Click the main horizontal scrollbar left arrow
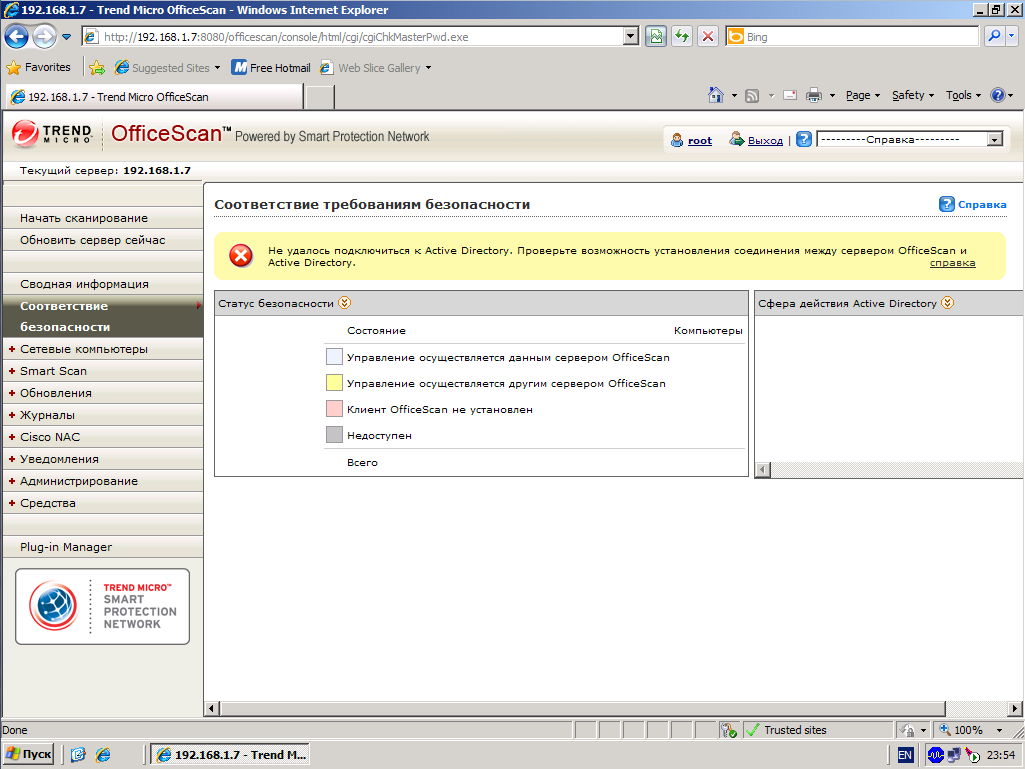 click(212, 708)
